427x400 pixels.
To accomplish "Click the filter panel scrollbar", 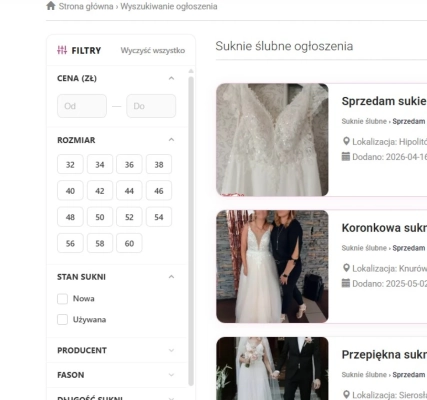I will pyautogui.click(x=191, y=231).
